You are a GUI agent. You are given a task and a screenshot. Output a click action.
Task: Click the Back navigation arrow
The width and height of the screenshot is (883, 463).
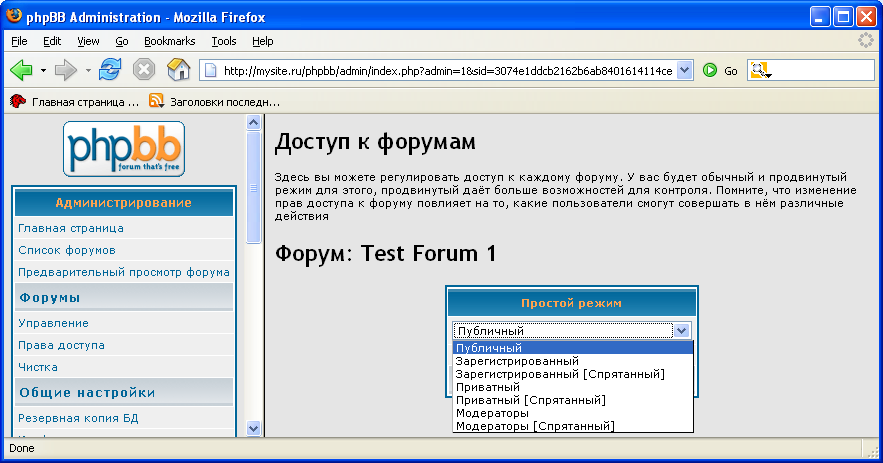(x=21, y=70)
